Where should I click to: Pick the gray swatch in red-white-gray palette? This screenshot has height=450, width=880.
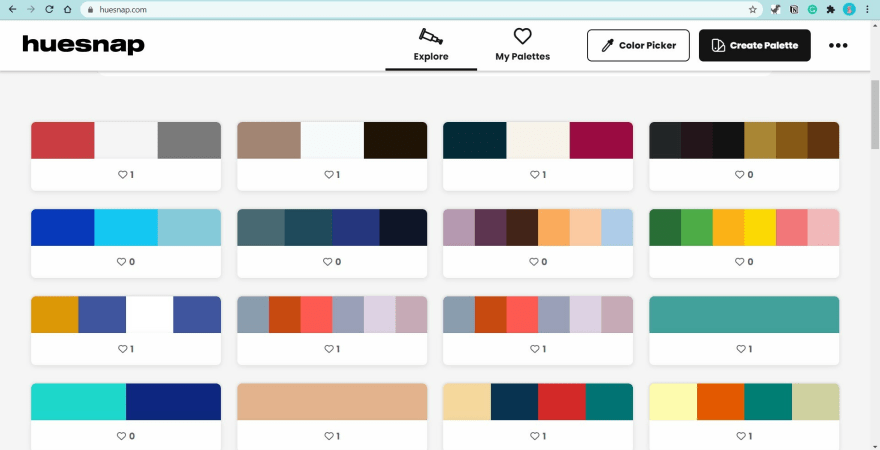coord(189,140)
